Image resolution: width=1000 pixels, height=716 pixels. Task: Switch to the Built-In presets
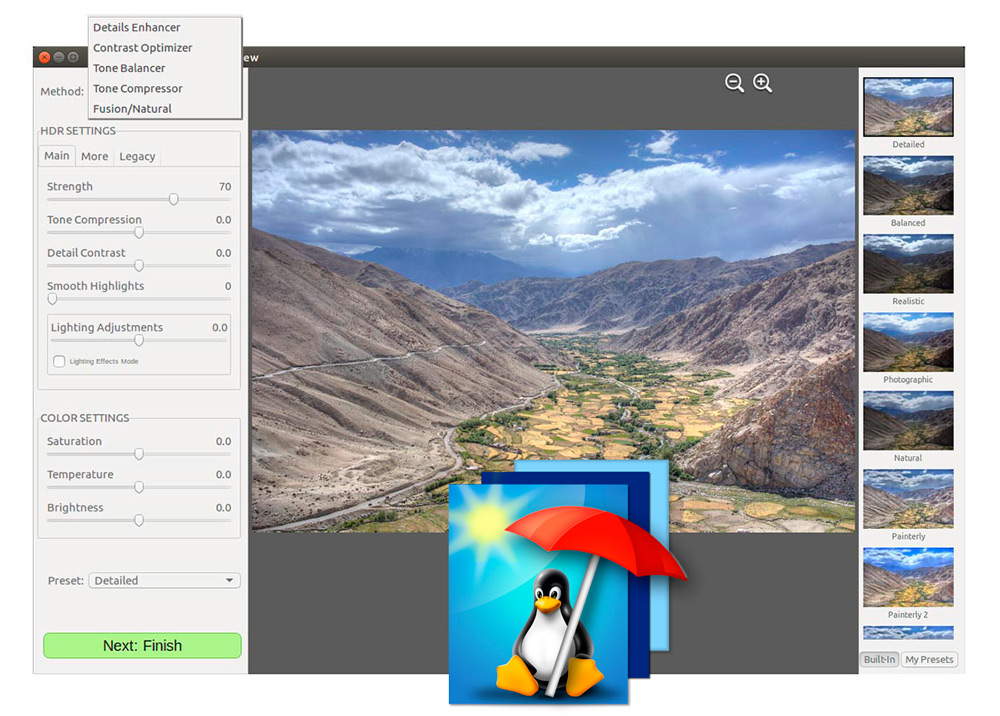tap(879, 660)
